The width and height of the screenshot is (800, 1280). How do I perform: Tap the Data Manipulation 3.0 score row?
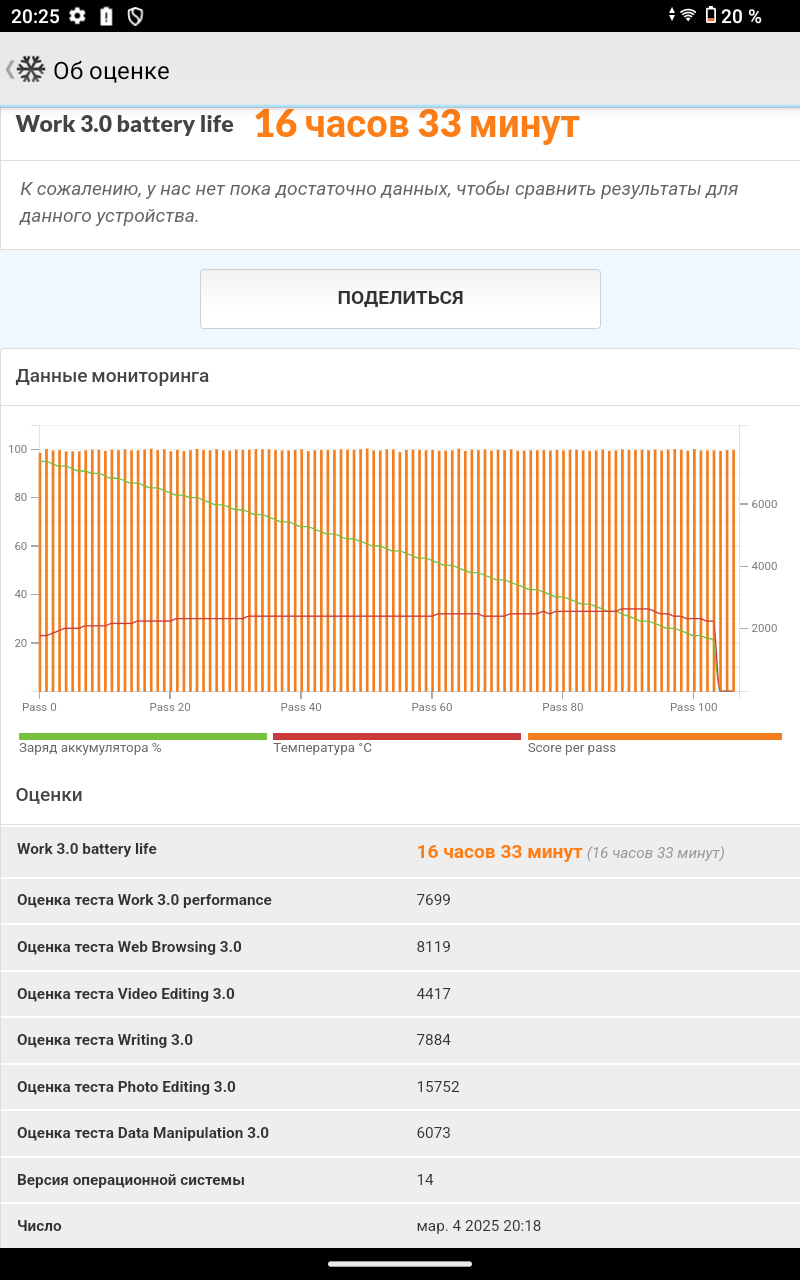tap(400, 1133)
